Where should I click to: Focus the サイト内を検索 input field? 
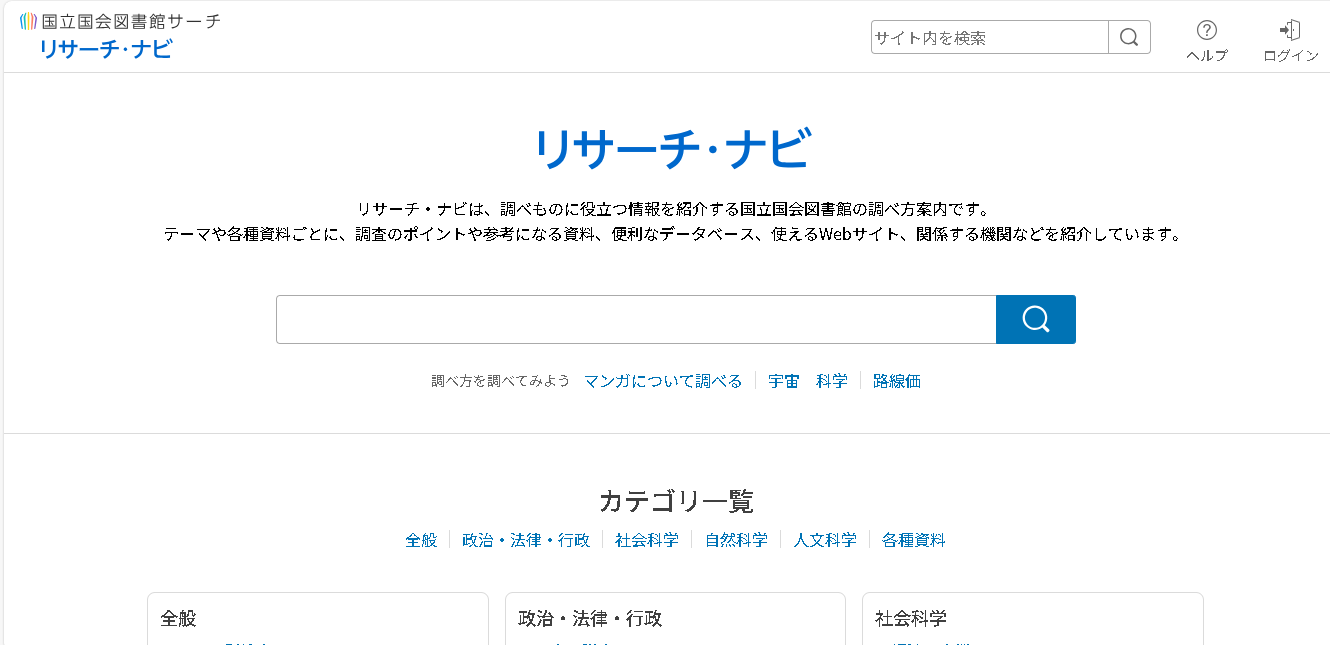click(989, 38)
